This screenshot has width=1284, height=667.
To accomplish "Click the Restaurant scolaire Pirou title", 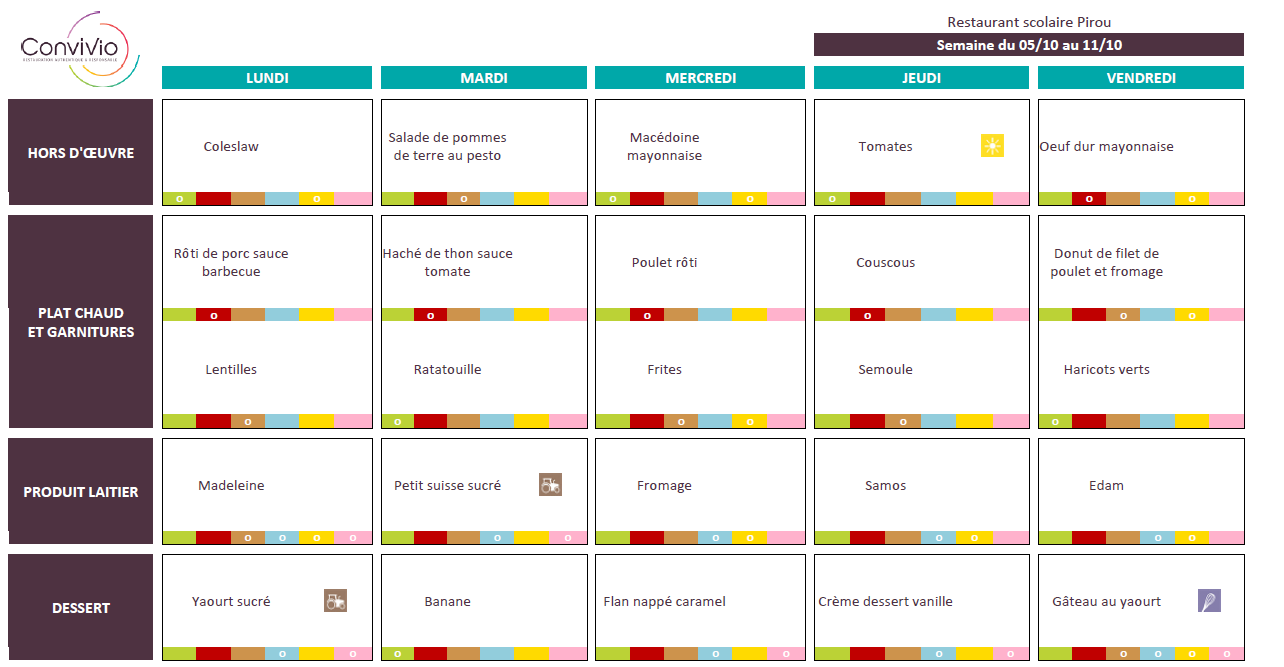I will pos(1029,22).
